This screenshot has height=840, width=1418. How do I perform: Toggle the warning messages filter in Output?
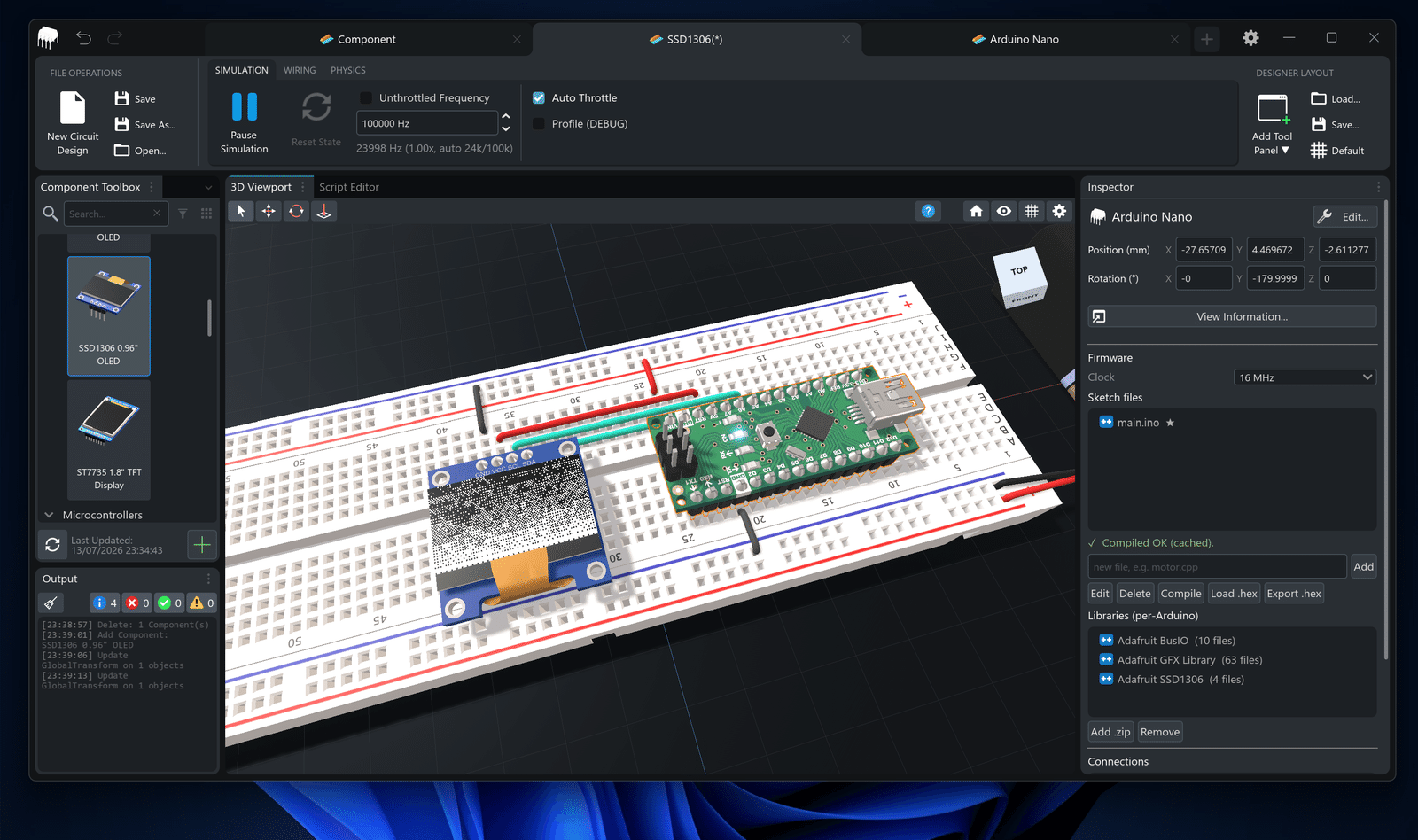(x=202, y=603)
